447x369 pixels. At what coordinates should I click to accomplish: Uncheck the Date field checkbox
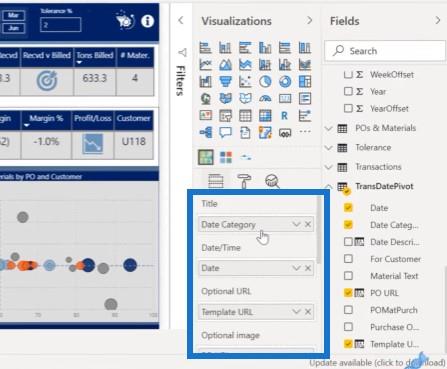pyautogui.click(x=348, y=208)
